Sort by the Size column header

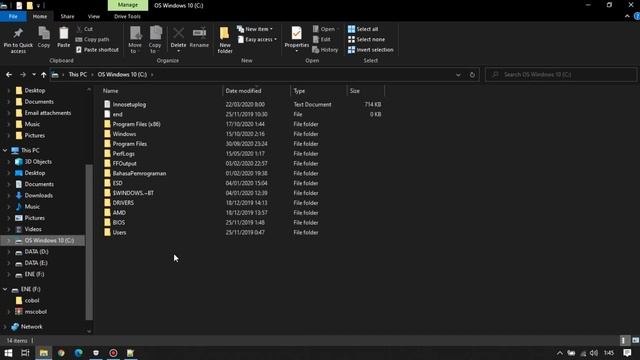(x=365, y=91)
